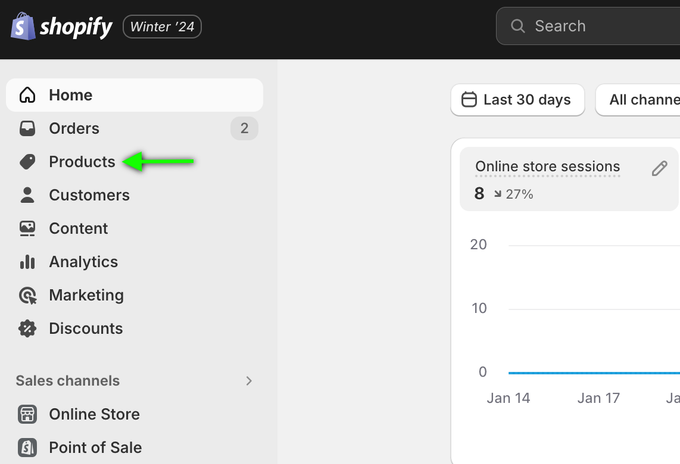This screenshot has height=464, width=680.
Task: Open the Analytics section
Action: coord(83,262)
